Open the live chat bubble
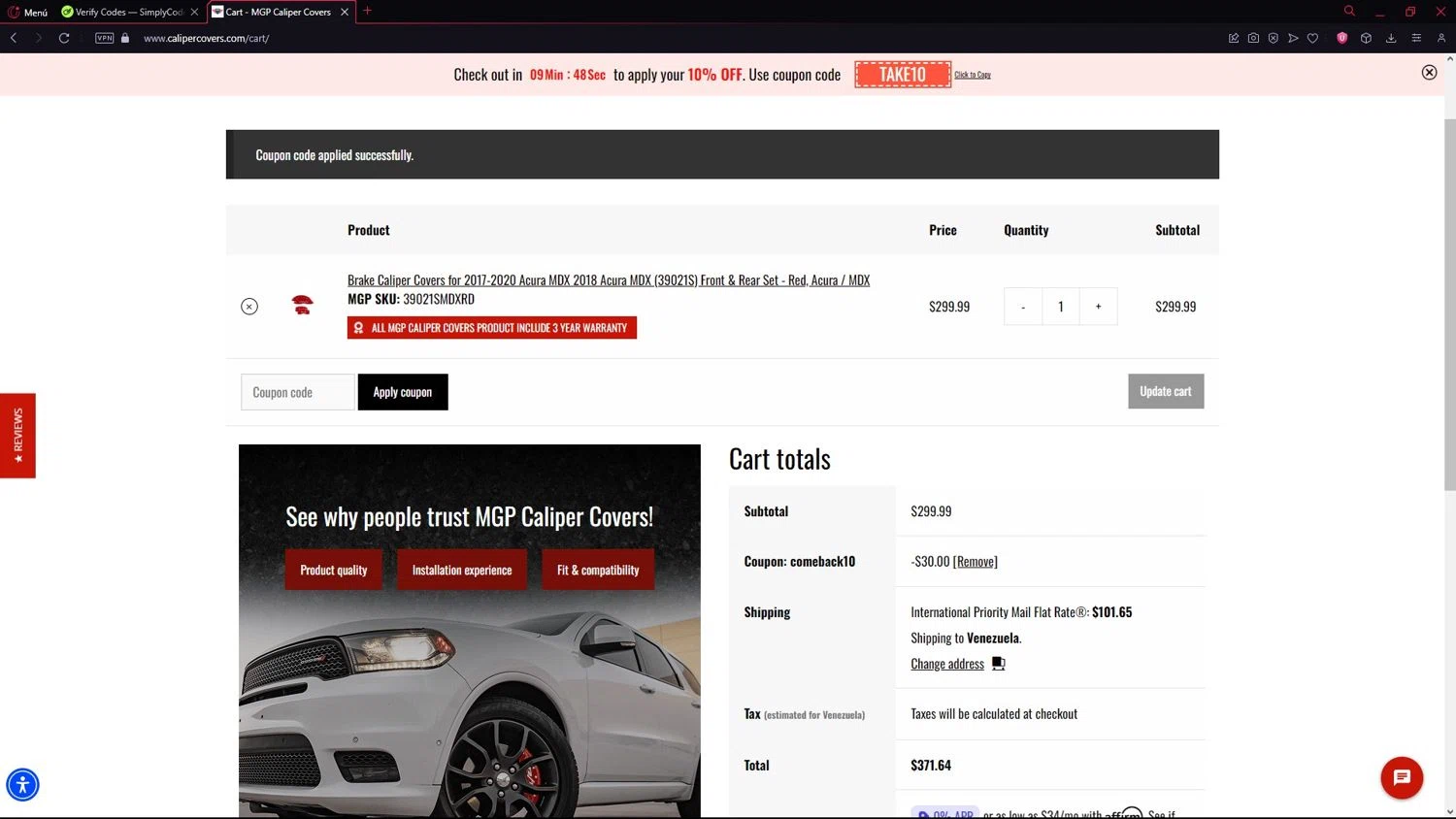 (1402, 777)
